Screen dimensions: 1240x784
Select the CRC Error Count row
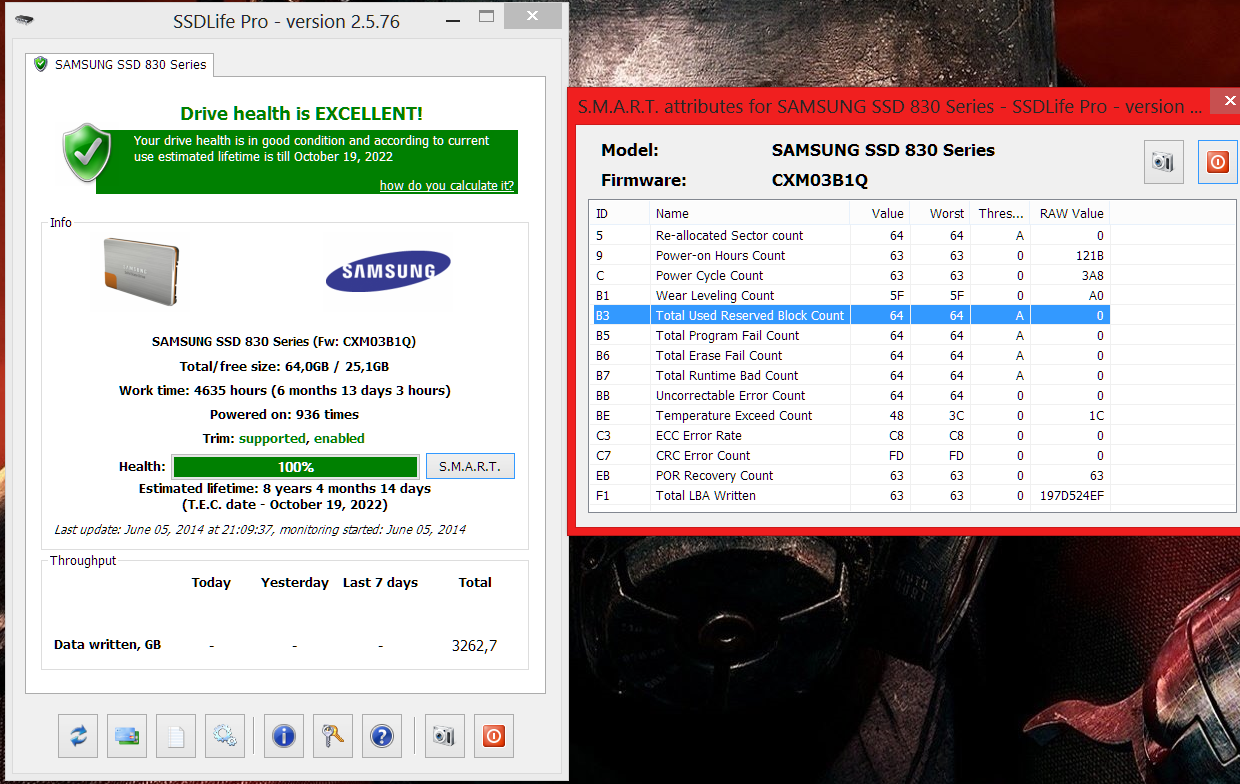850,455
